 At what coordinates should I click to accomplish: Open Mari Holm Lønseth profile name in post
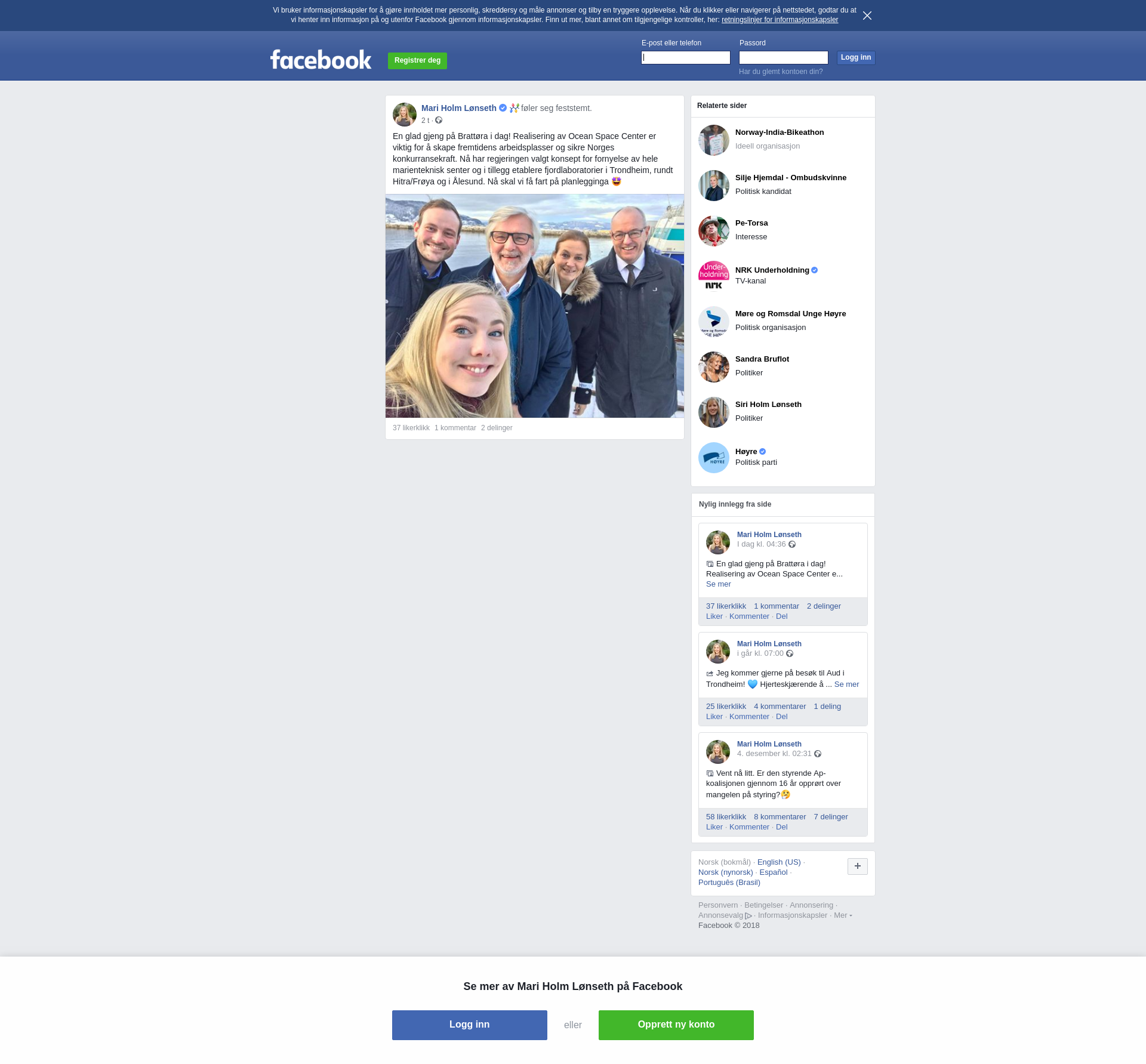[x=459, y=108]
